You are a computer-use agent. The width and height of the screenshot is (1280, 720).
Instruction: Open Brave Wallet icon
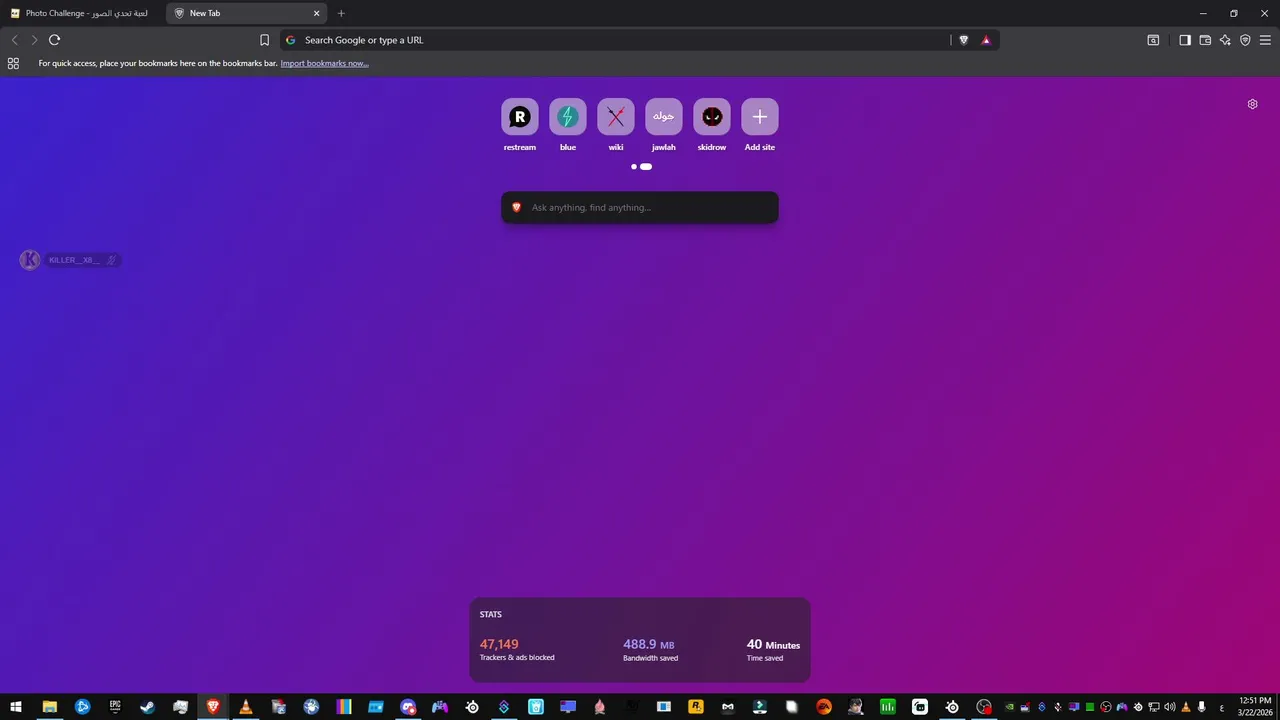[x=1205, y=40]
